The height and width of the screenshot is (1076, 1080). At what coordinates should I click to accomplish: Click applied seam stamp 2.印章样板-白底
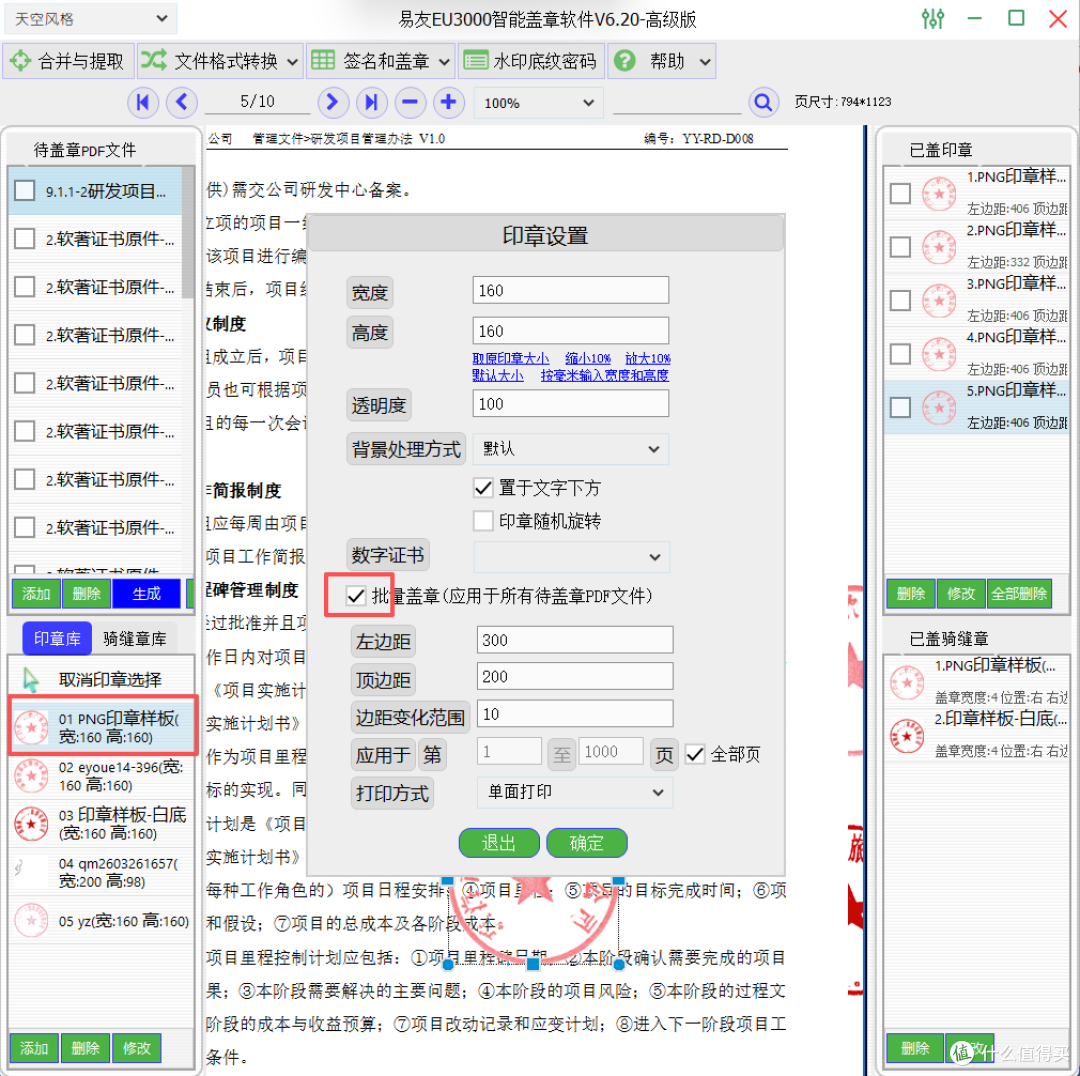click(x=906, y=735)
